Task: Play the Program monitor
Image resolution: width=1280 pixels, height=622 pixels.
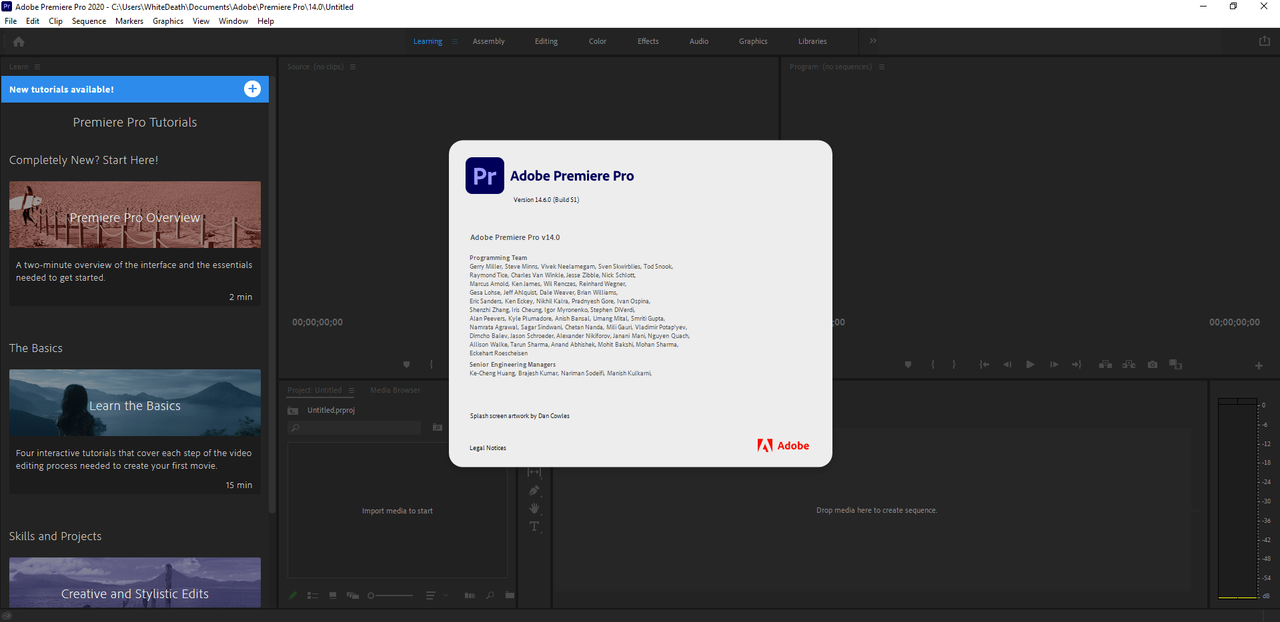Action: (1030, 365)
